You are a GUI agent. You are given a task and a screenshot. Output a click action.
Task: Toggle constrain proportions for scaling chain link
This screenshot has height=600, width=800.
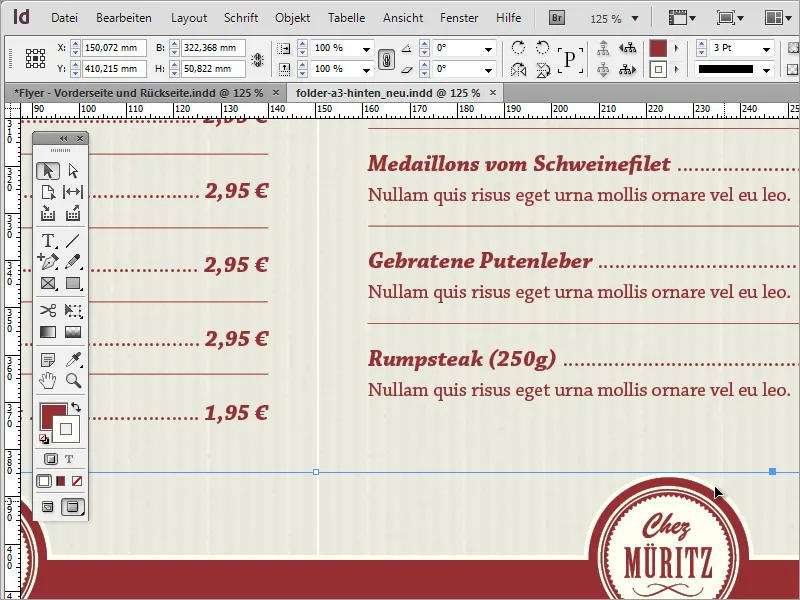[x=386, y=59]
